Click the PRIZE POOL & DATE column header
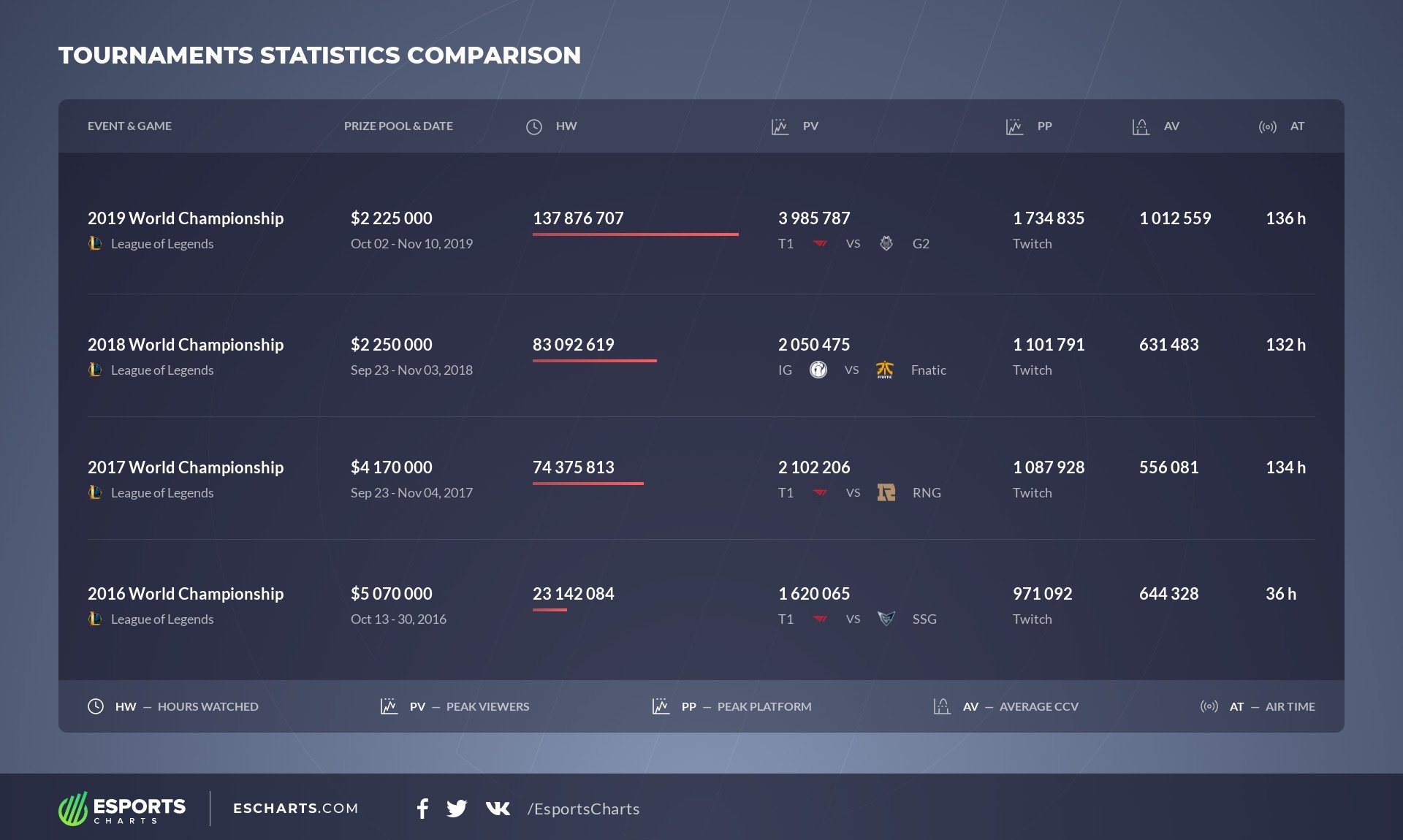Viewport: 1403px width, 840px height. [x=398, y=126]
